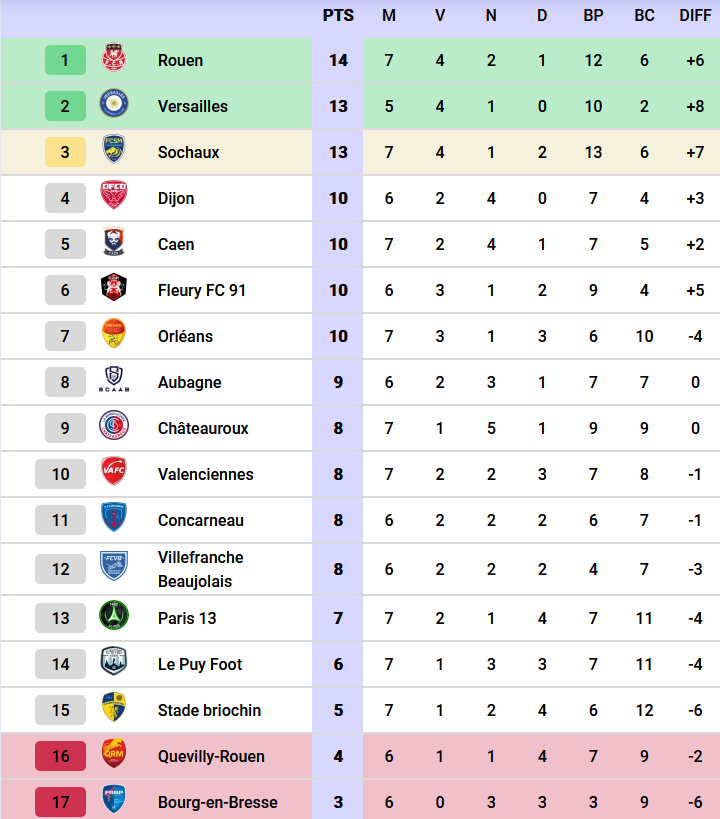720x819 pixels.
Task: Select the Villefranche Beaujolais team name
Action: pos(201,569)
